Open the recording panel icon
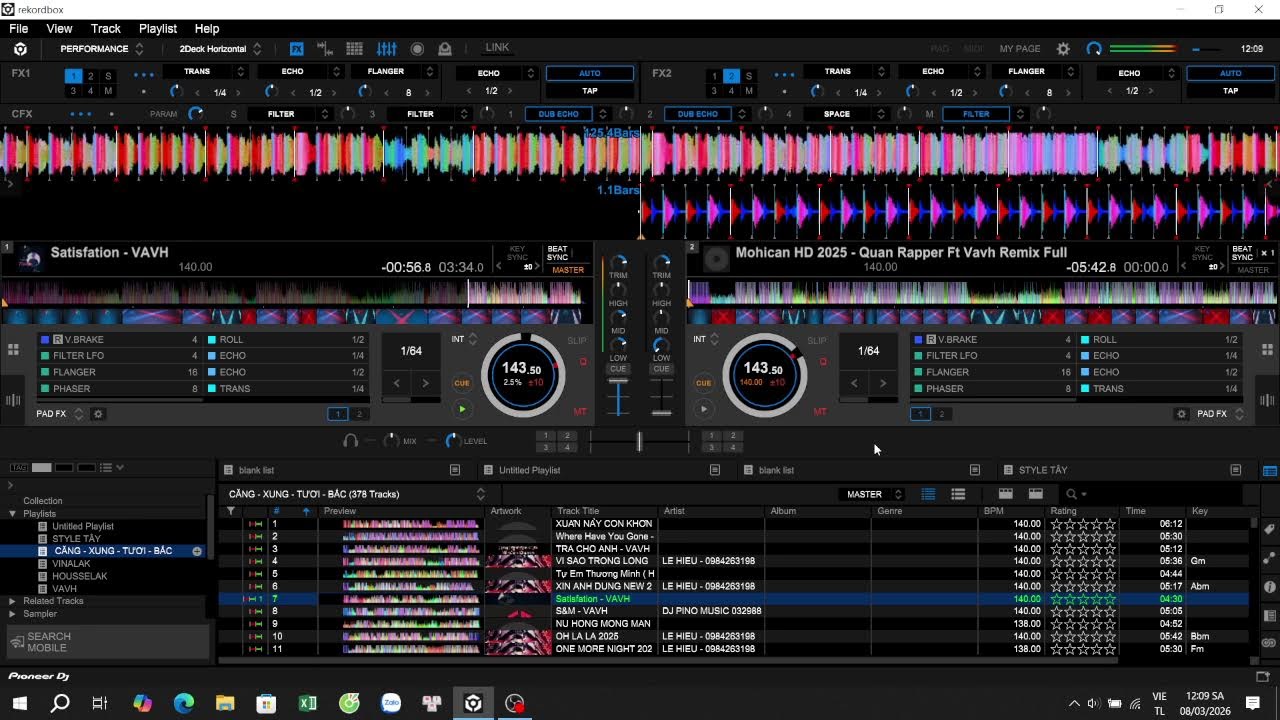The width and height of the screenshot is (1280, 720). coord(417,48)
